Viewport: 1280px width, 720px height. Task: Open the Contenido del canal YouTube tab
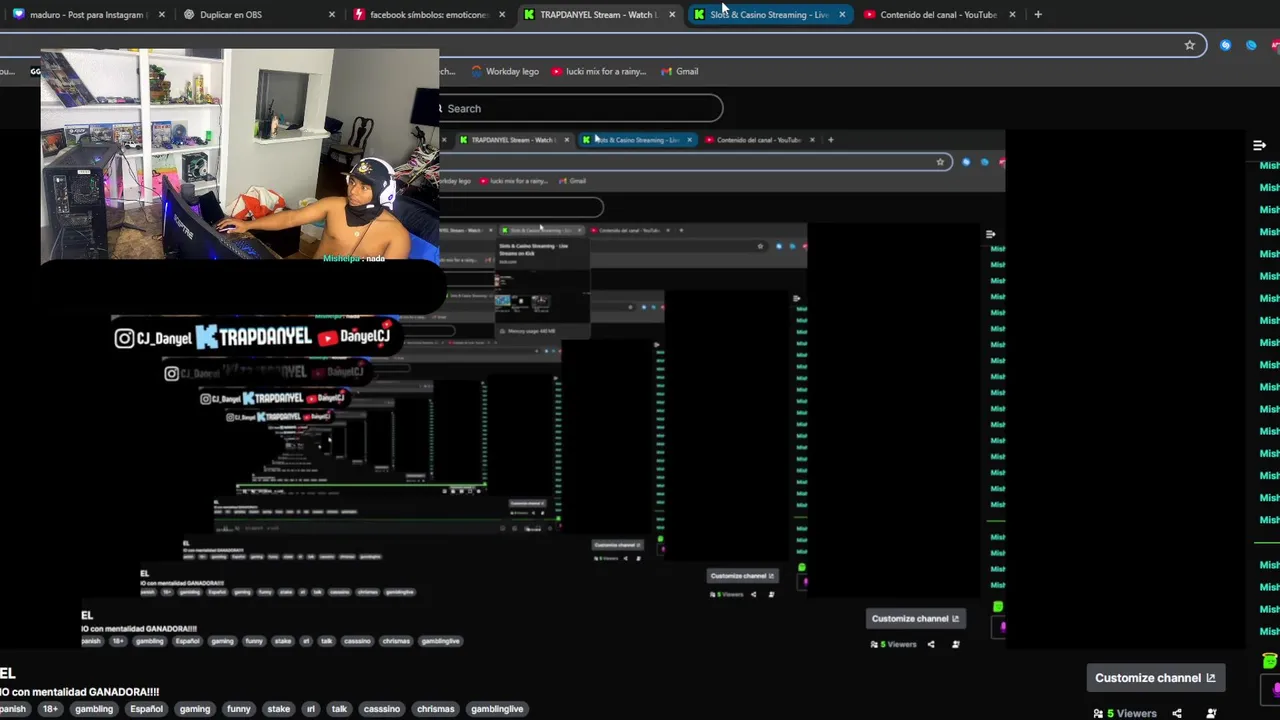[938, 15]
